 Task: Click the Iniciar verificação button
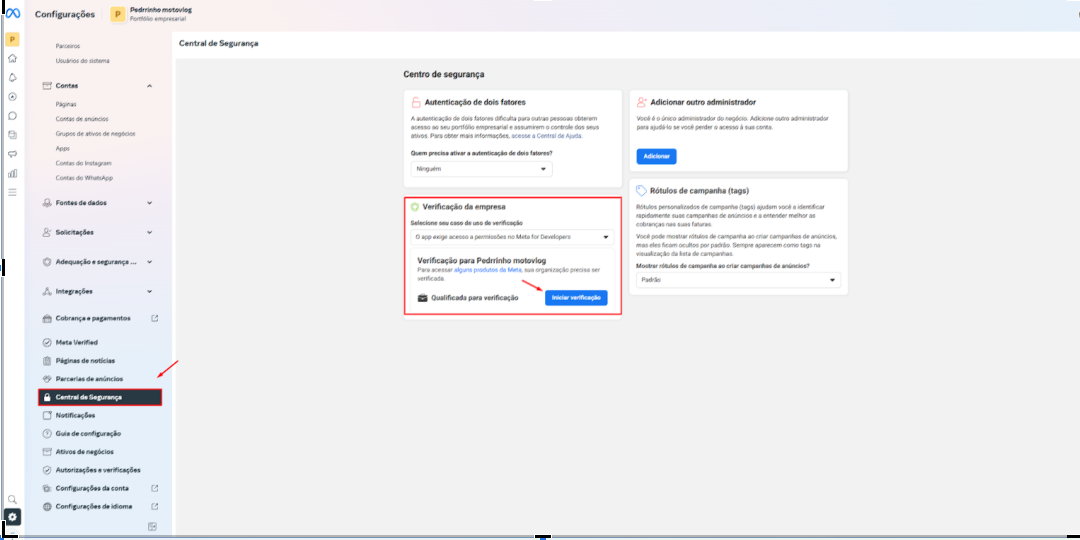tap(576, 298)
